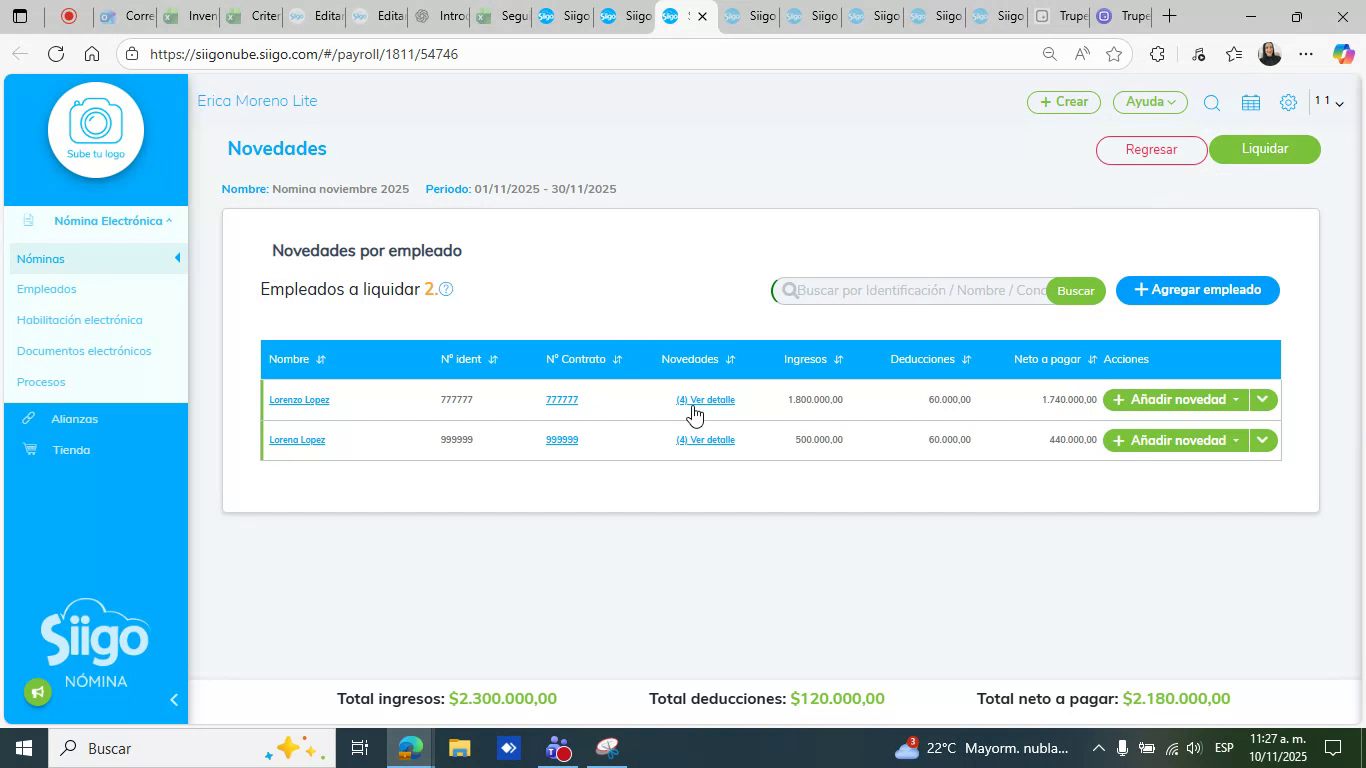The height and width of the screenshot is (768, 1366).
Task: Open browser profile avatar
Action: click(x=1269, y=54)
